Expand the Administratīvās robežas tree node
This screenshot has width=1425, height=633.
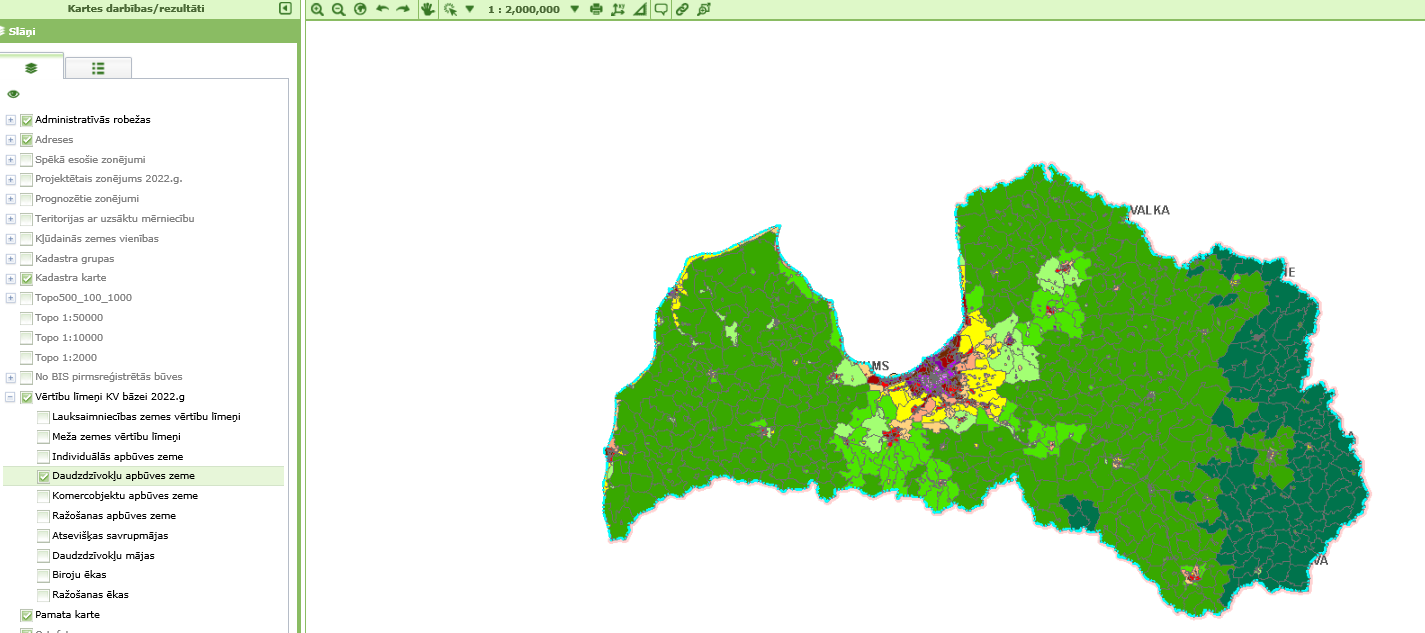tap(11, 120)
